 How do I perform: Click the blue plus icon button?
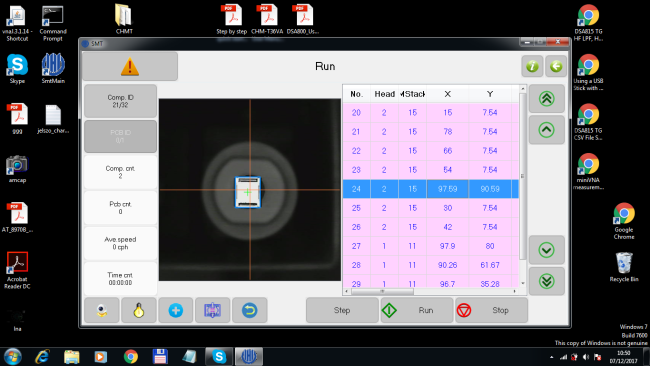(175, 310)
